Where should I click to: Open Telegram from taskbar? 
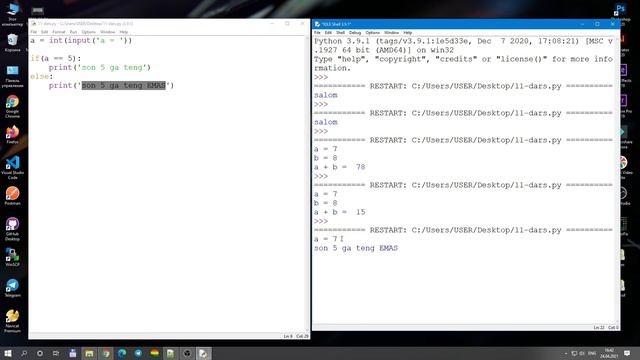(x=138, y=353)
